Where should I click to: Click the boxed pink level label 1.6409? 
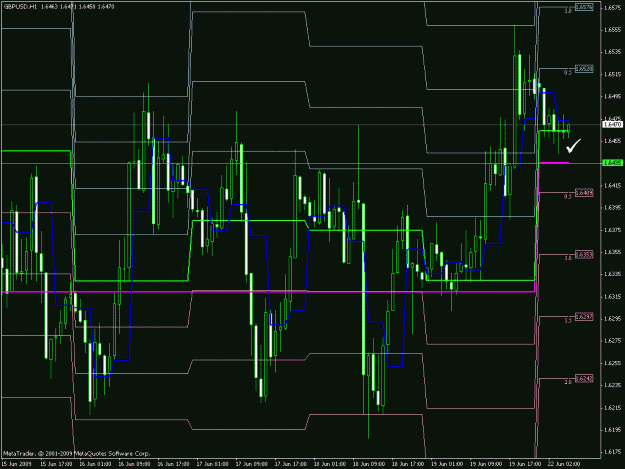[584, 193]
